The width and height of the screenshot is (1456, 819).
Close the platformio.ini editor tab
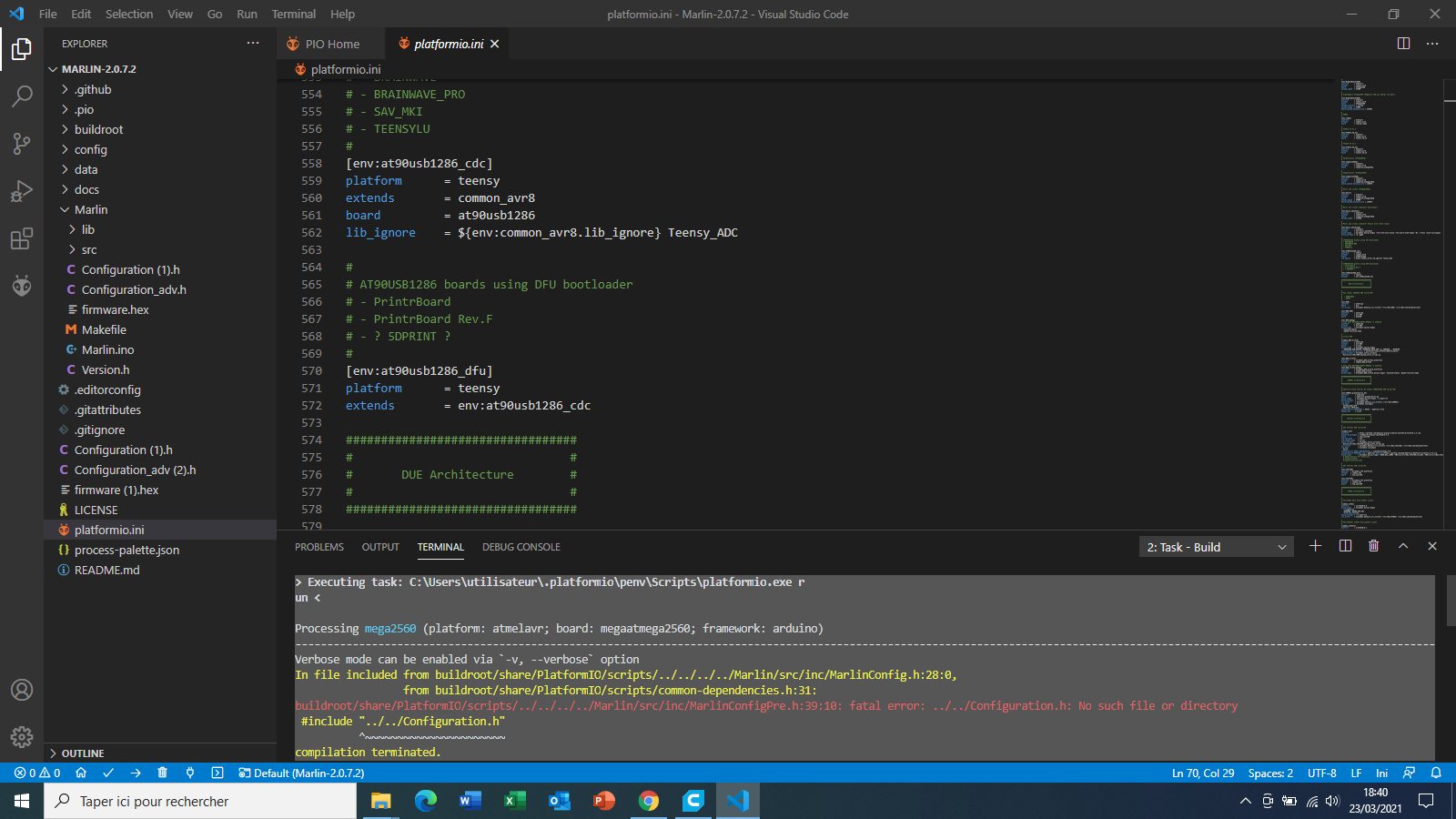[x=494, y=44]
